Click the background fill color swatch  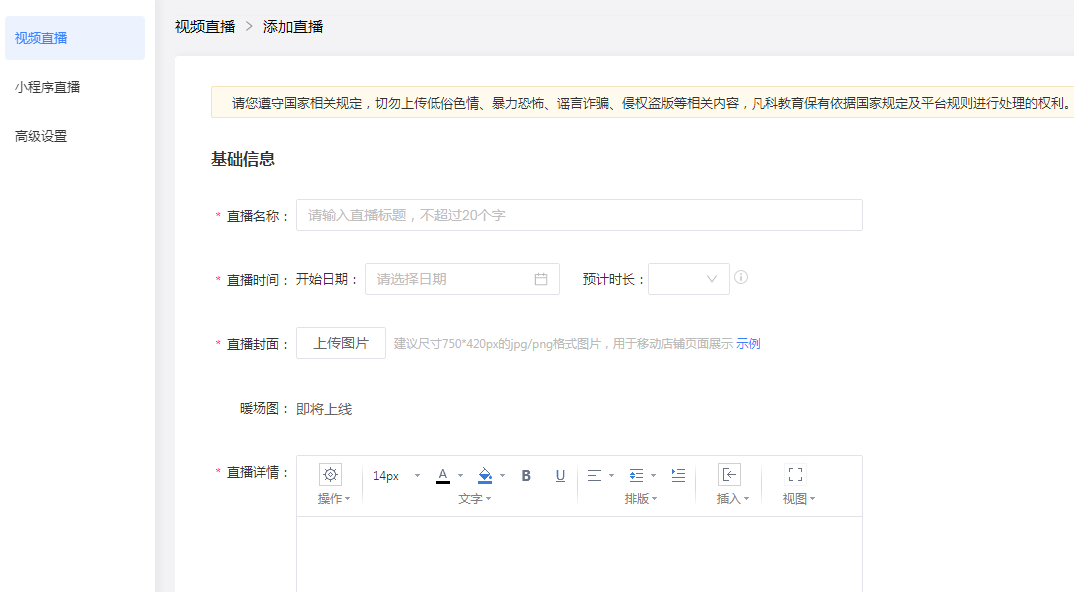[x=485, y=476]
